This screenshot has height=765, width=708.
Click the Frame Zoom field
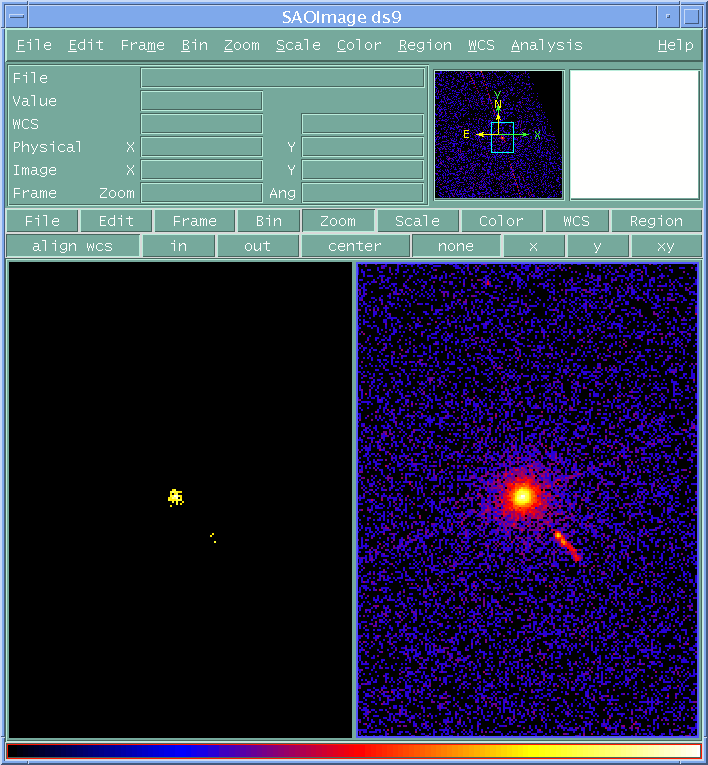(202, 193)
